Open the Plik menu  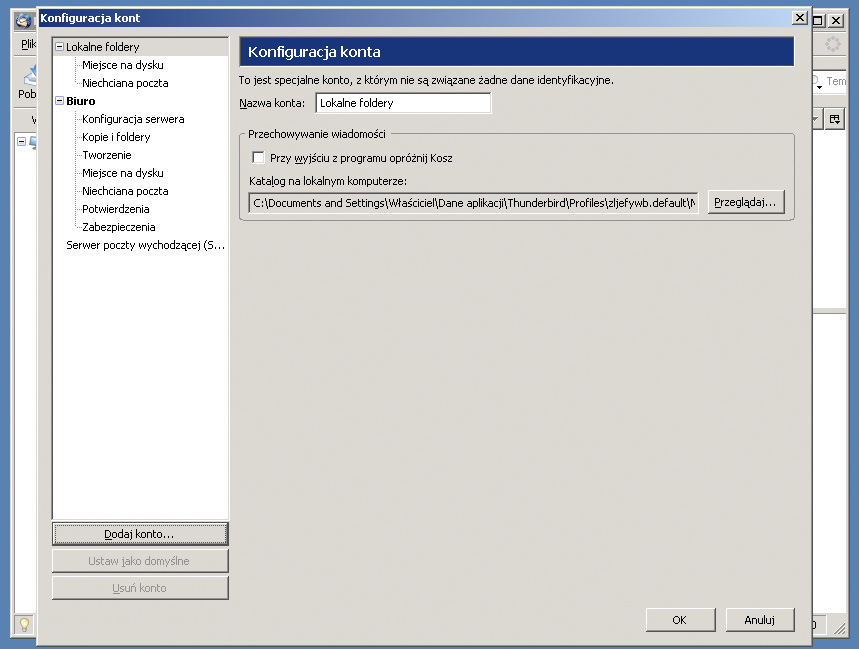[28, 44]
